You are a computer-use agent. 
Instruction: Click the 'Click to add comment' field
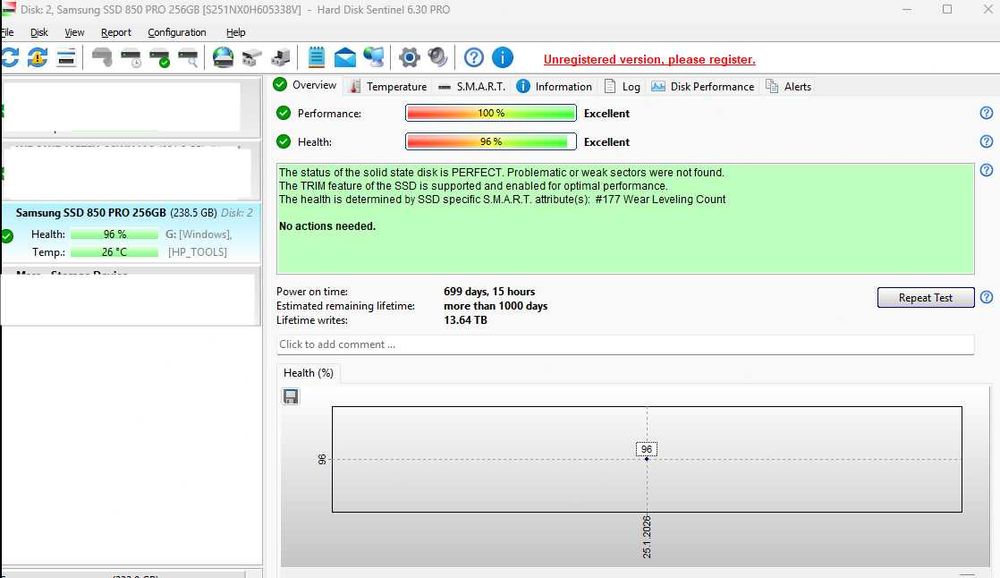coord(625,345)
